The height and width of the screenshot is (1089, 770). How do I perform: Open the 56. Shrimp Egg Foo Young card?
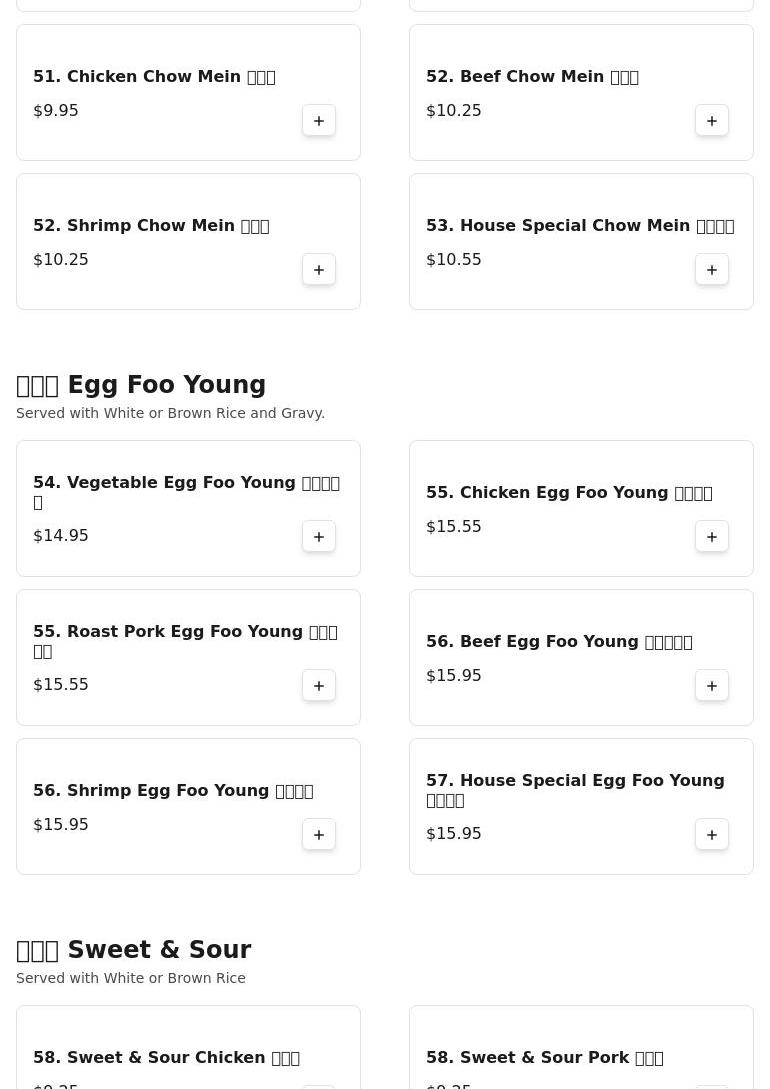(x=188, y=806)
